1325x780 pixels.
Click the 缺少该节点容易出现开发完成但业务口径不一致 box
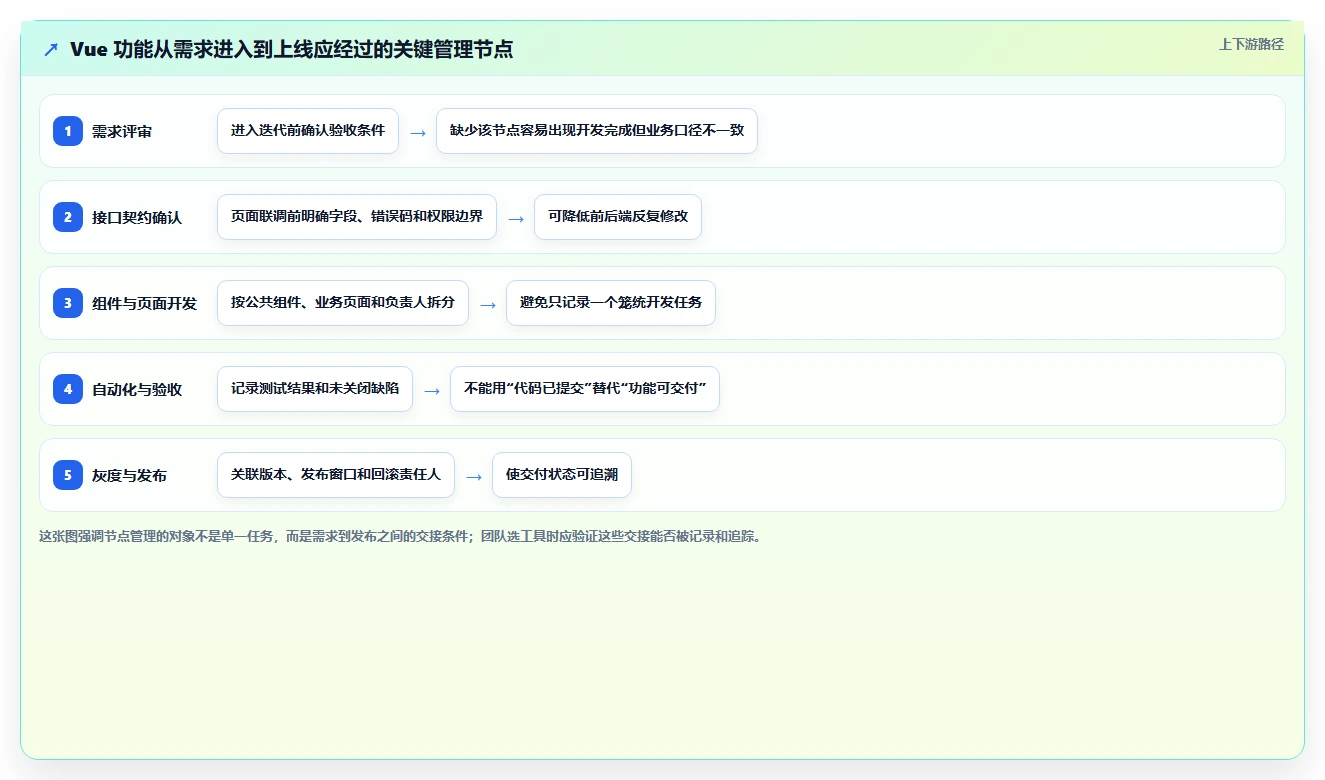597,131
